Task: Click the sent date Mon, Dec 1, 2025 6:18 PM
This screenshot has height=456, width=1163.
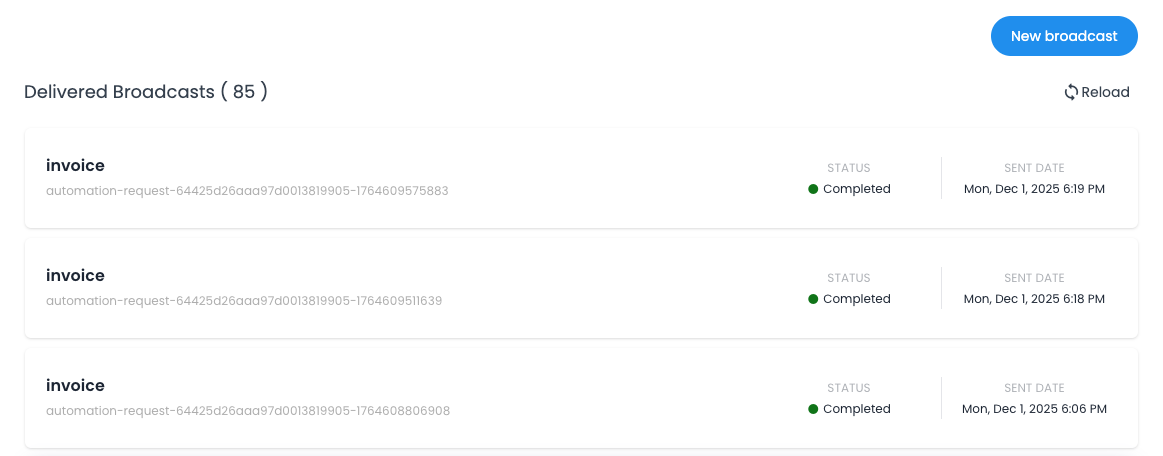Action: pyautogui.click(x=1034, y=299)
